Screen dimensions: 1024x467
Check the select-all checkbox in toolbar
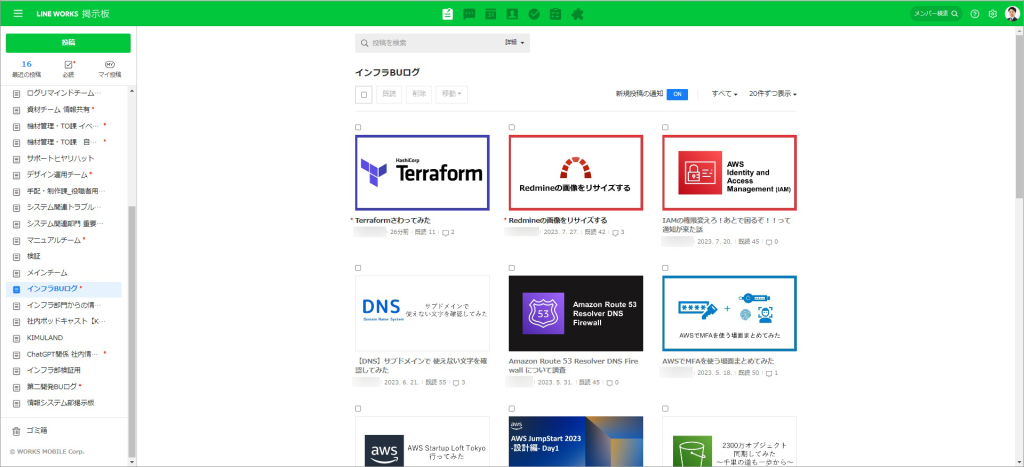364,94
